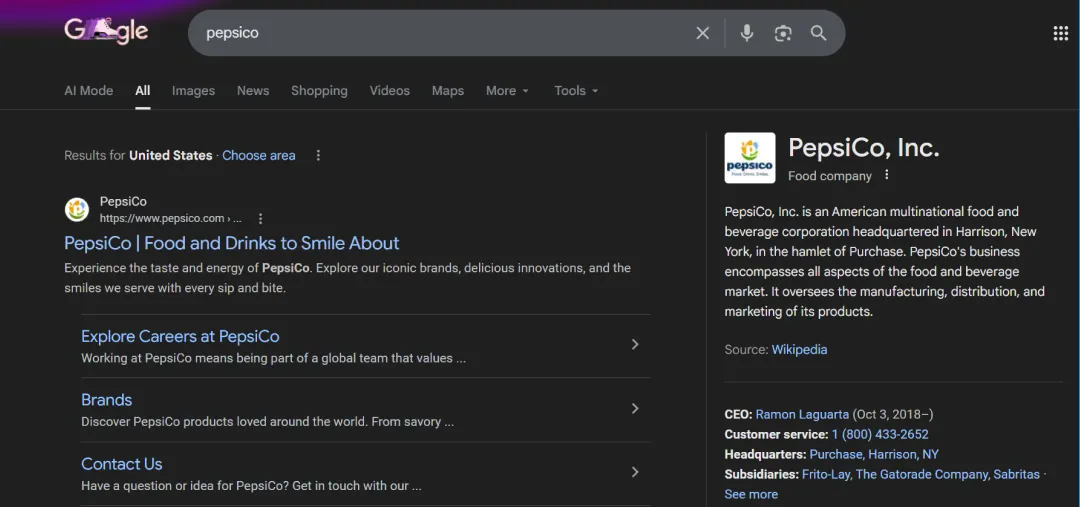
Task: Expand the Contact Us sitelink chevron
Action: [635, 472]
